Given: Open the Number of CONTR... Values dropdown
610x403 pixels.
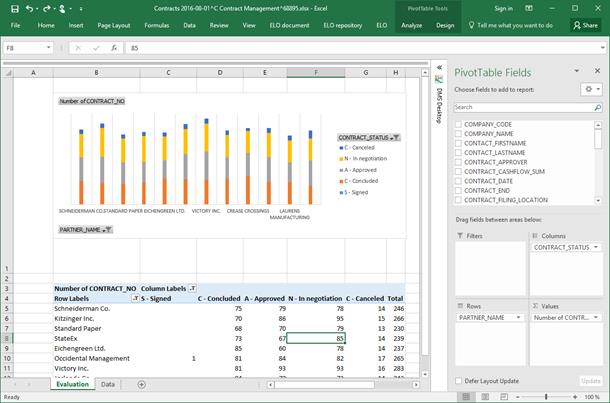Looking at the screenshot, I should [596, 317].
